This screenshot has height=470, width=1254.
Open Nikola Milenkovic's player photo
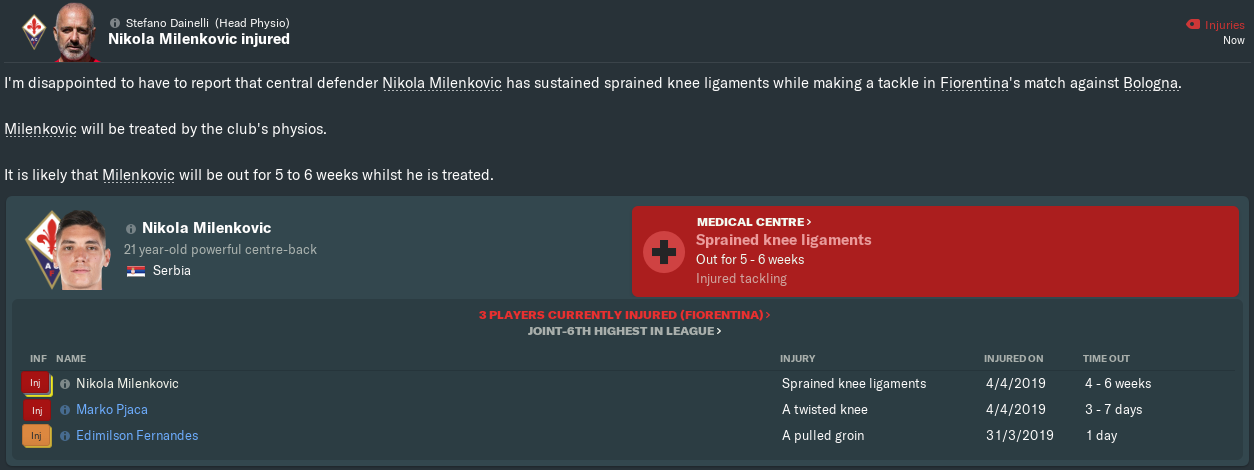(81, 250)
